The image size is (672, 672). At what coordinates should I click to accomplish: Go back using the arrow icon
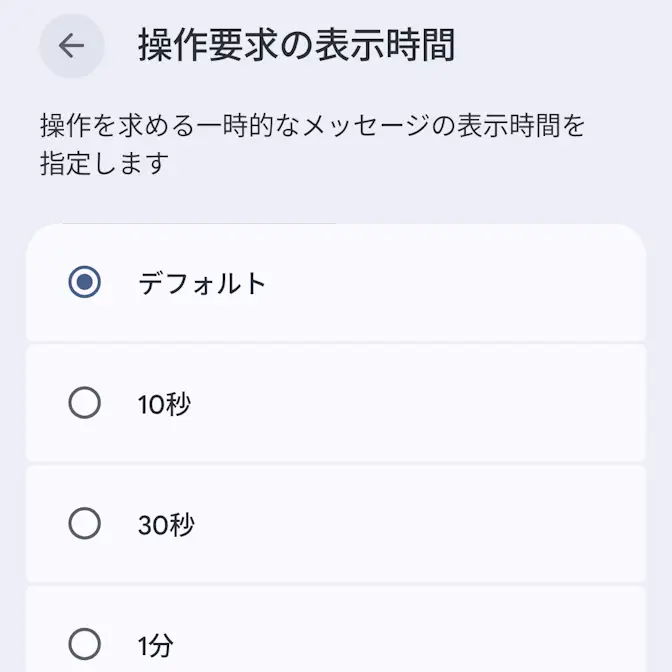[71, 46]
